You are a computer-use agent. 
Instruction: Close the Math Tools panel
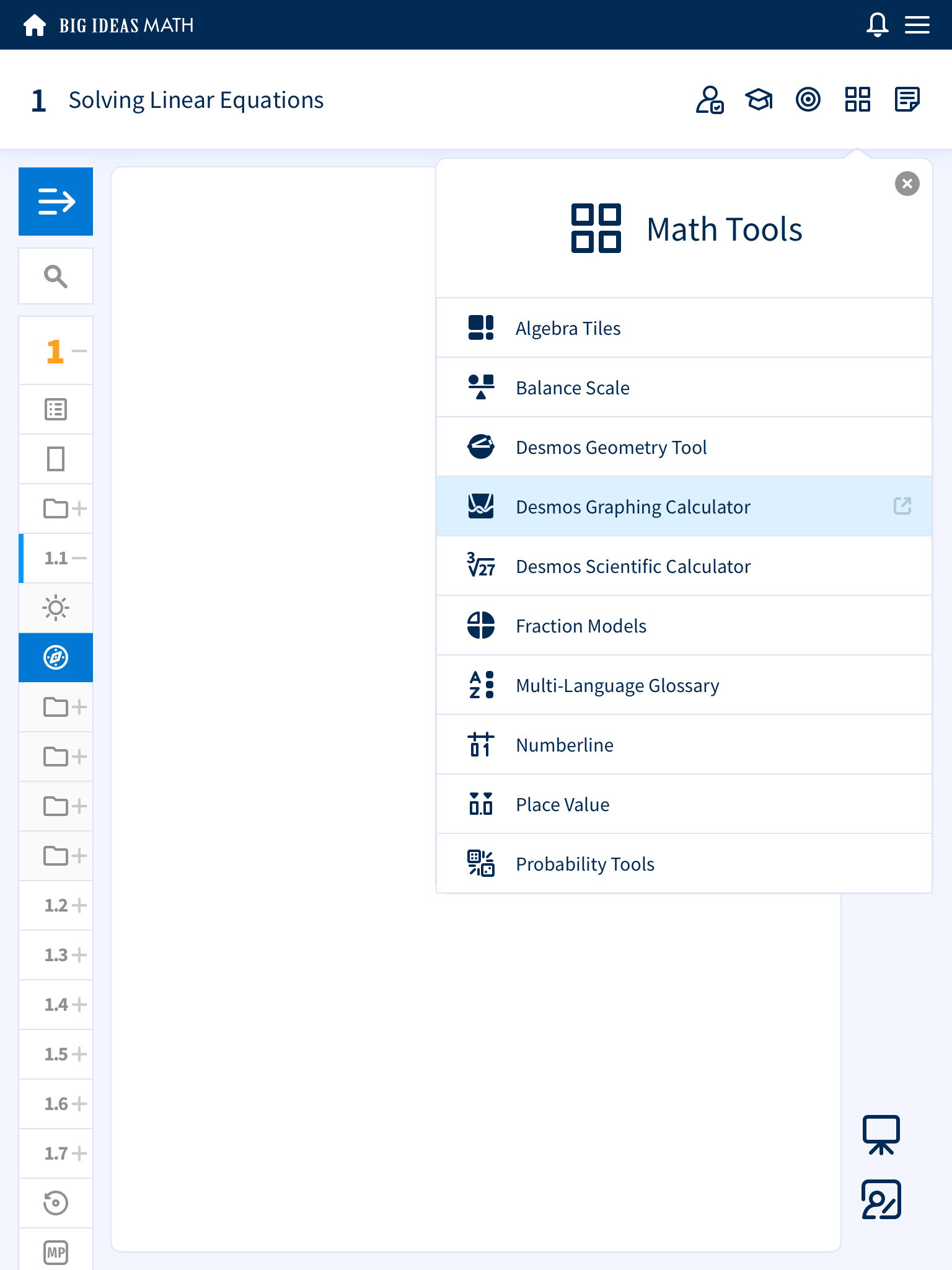[x=907, y=184]
